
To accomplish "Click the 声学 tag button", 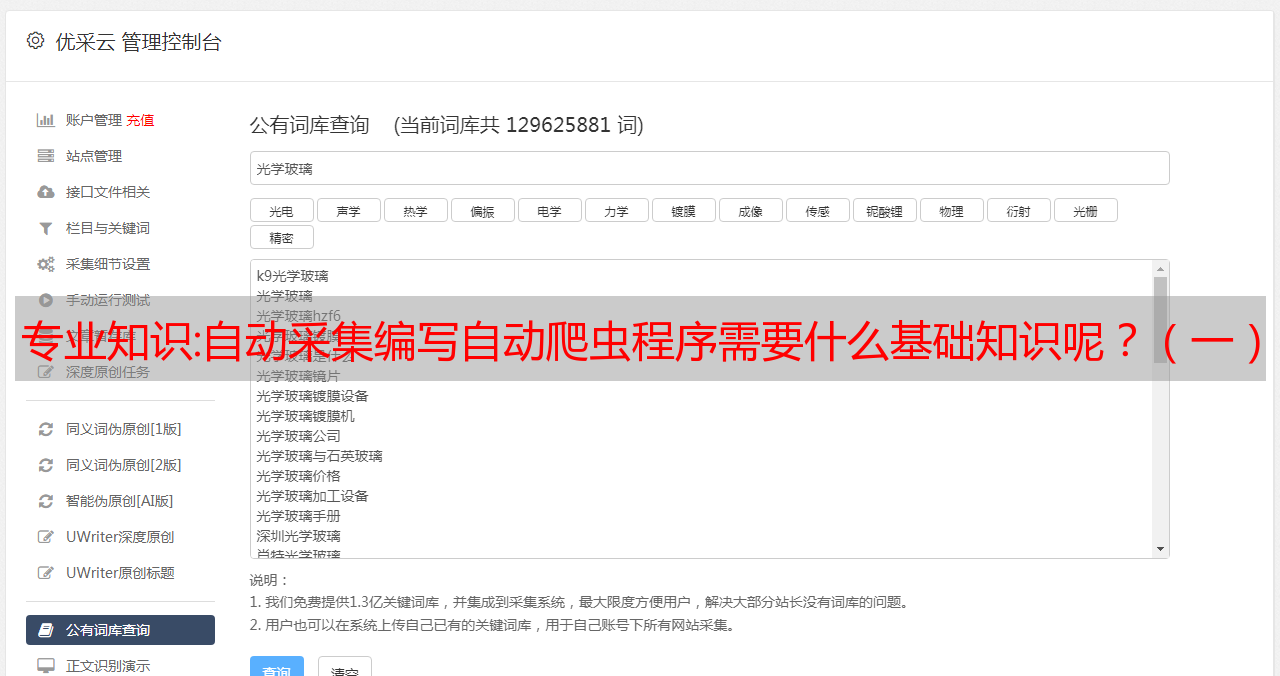I will (x=348, y=210).
